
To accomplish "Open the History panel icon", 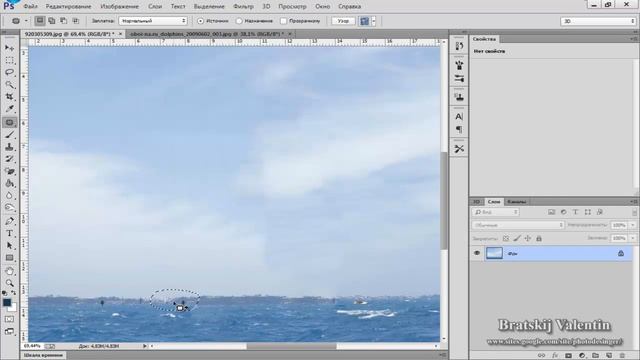I will [459, 46].
